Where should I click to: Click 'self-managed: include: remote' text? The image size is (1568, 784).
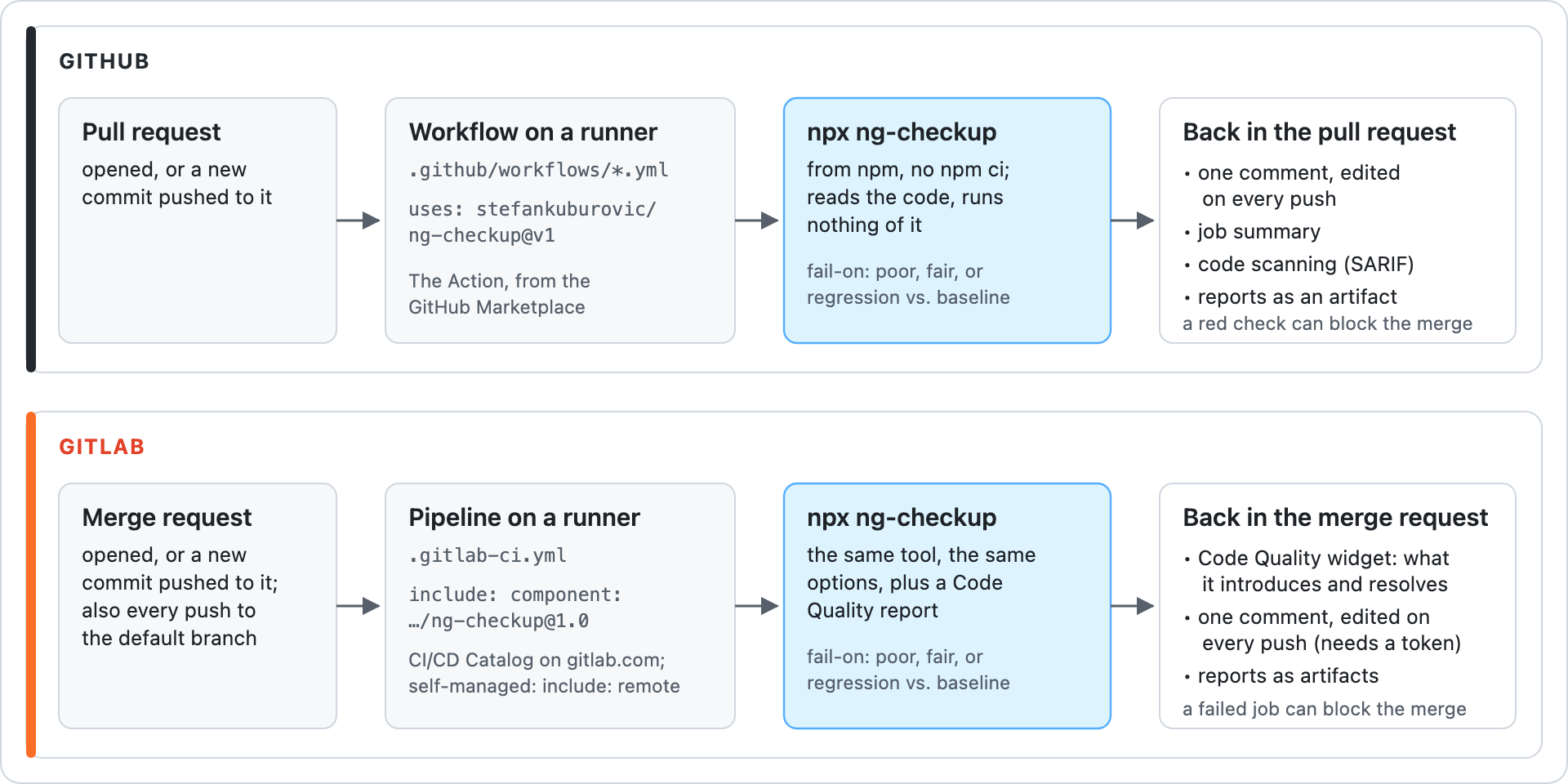544,686
